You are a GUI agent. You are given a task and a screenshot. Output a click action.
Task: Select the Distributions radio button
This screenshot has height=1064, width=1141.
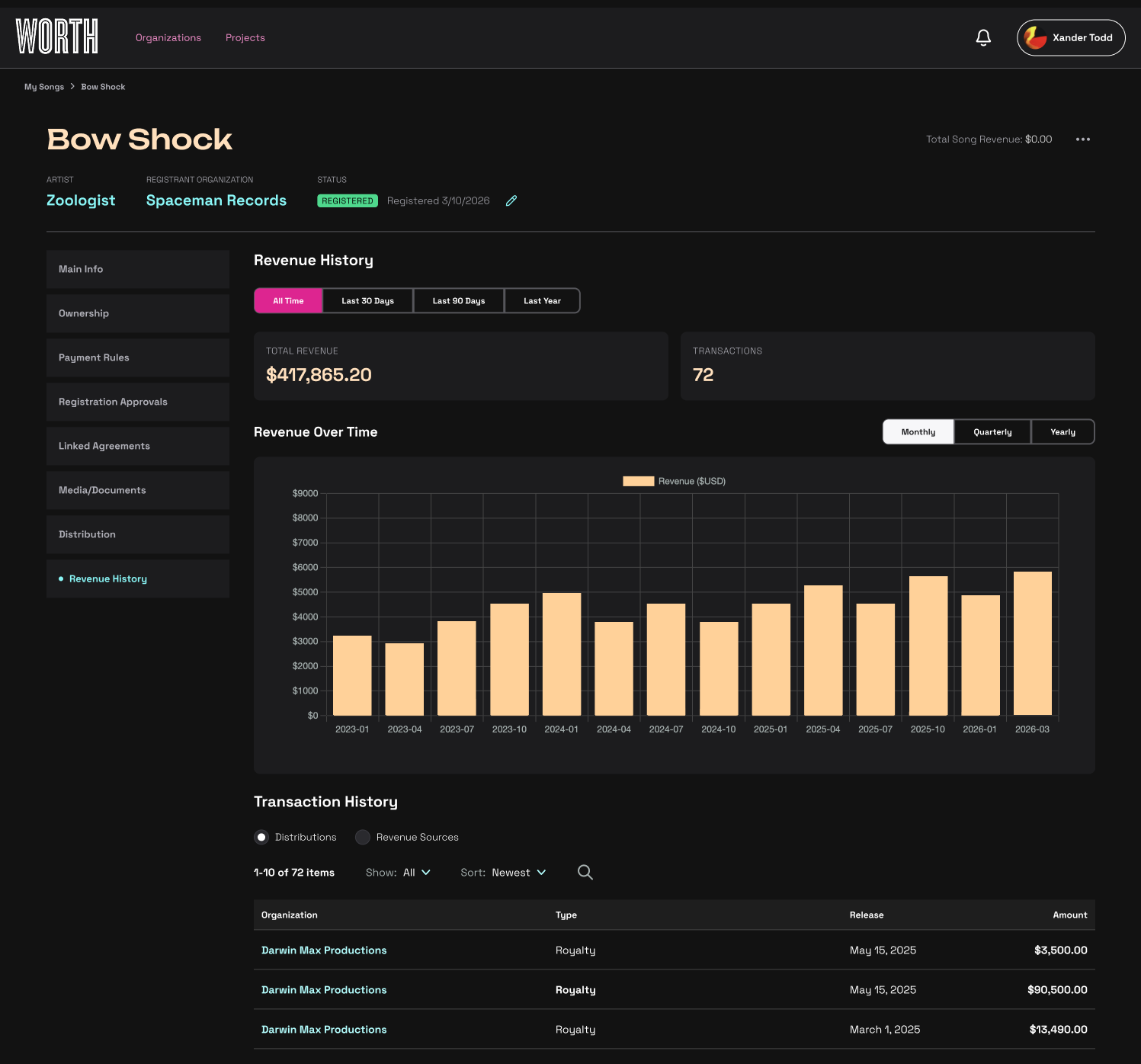click(261, 837)
